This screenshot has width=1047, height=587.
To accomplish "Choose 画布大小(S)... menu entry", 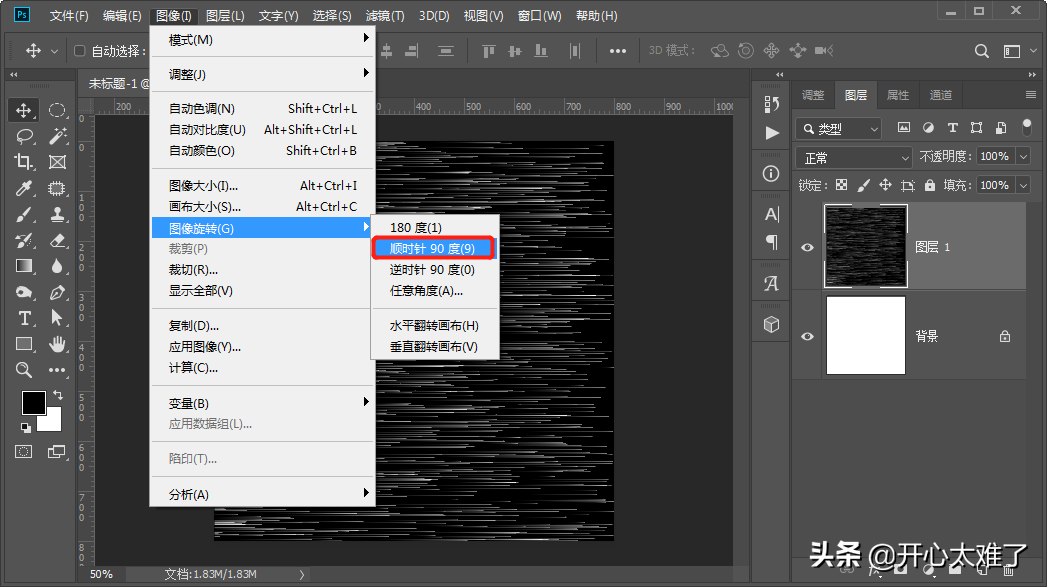I will [263, 206].
